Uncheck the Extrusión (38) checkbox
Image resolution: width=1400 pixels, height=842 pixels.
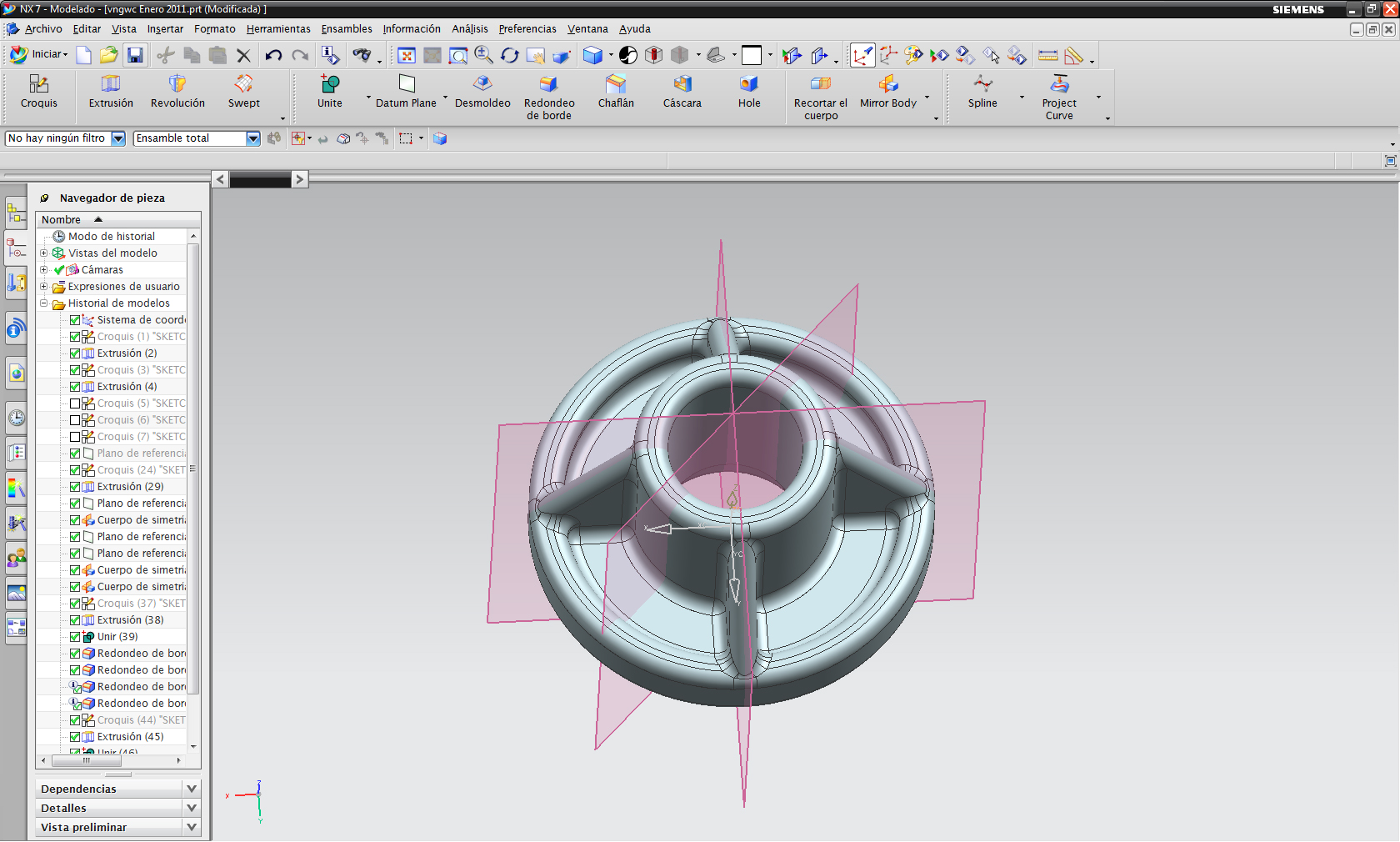click(x=75, y=620)
